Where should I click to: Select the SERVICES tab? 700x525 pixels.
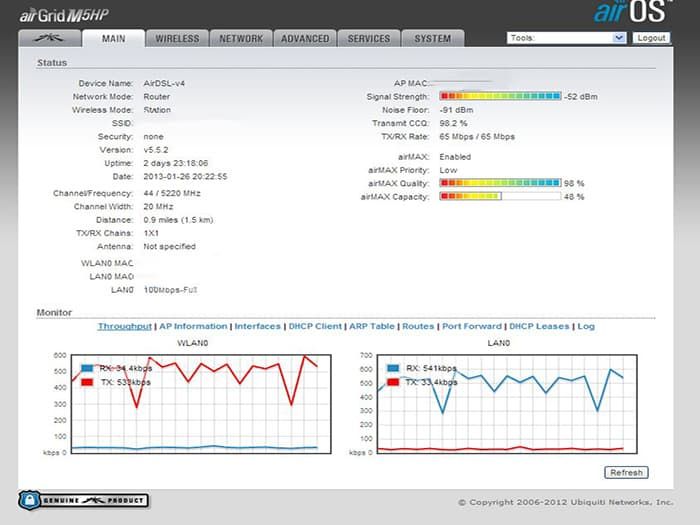(x=368, y=39)
